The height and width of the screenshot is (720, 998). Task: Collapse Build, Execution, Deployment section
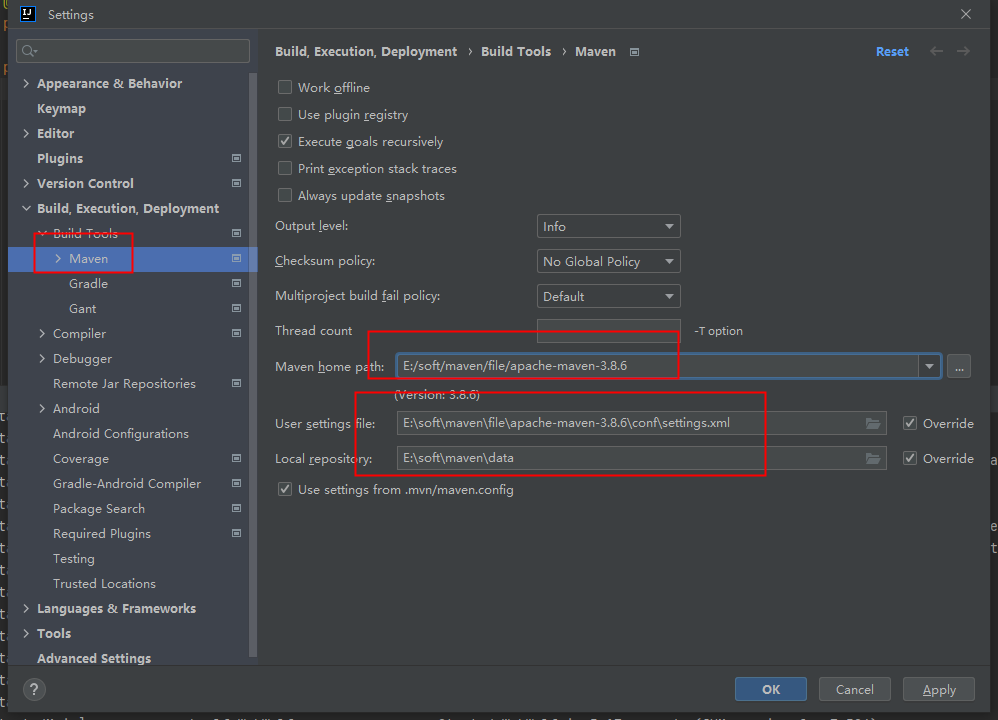(x=26, y=208)
